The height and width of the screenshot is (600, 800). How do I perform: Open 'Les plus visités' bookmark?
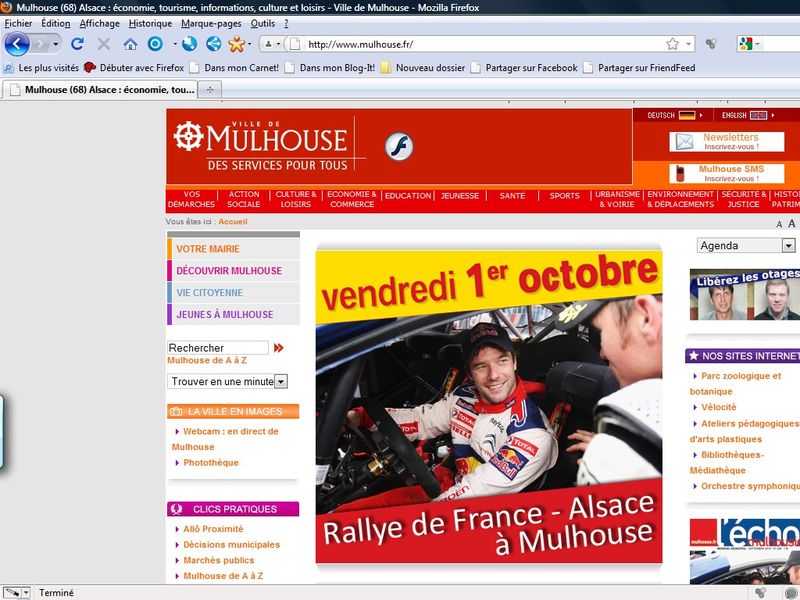click(41, 68)
